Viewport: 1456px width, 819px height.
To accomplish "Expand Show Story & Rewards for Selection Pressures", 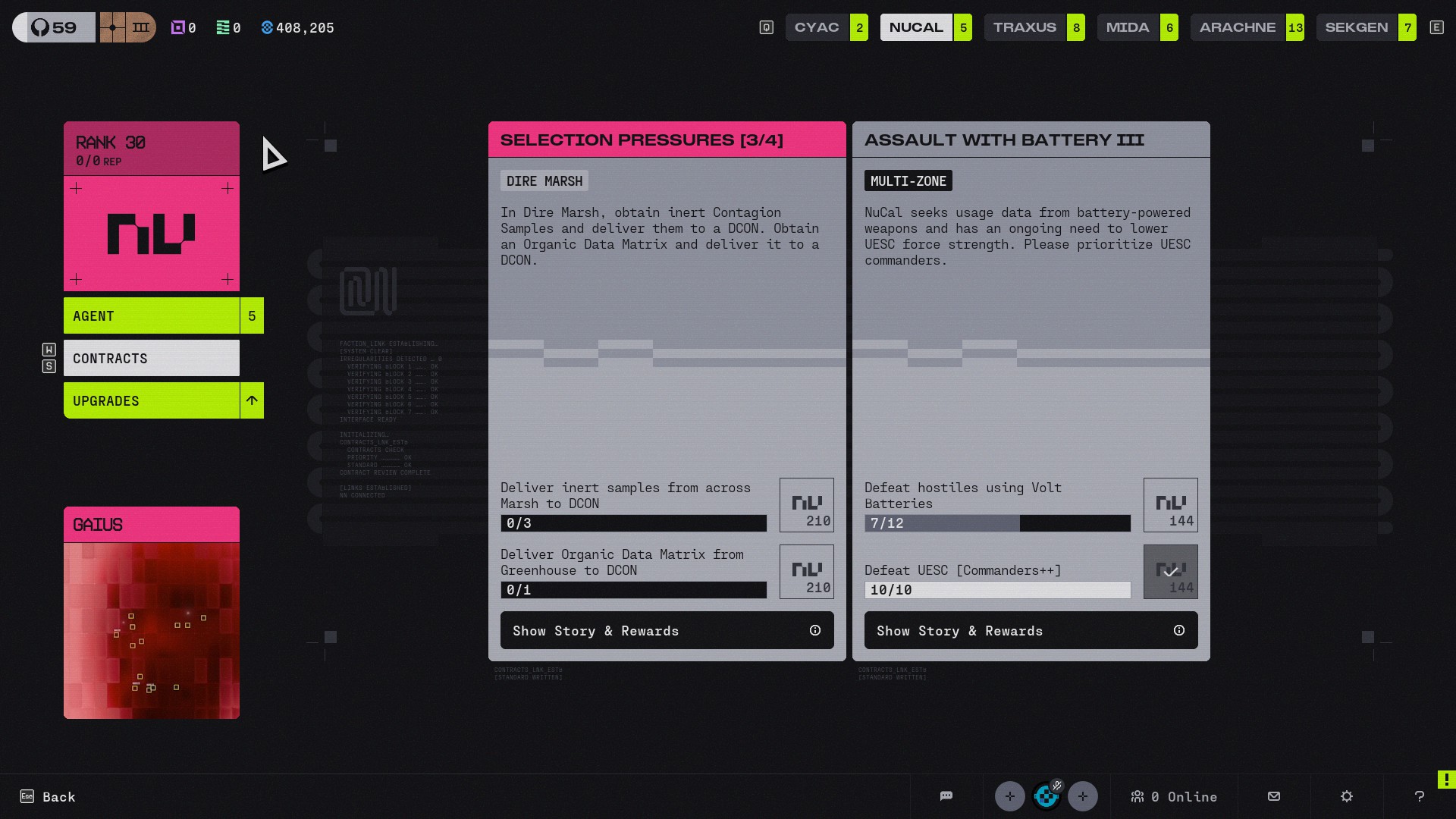I will (x=667, y=630).
